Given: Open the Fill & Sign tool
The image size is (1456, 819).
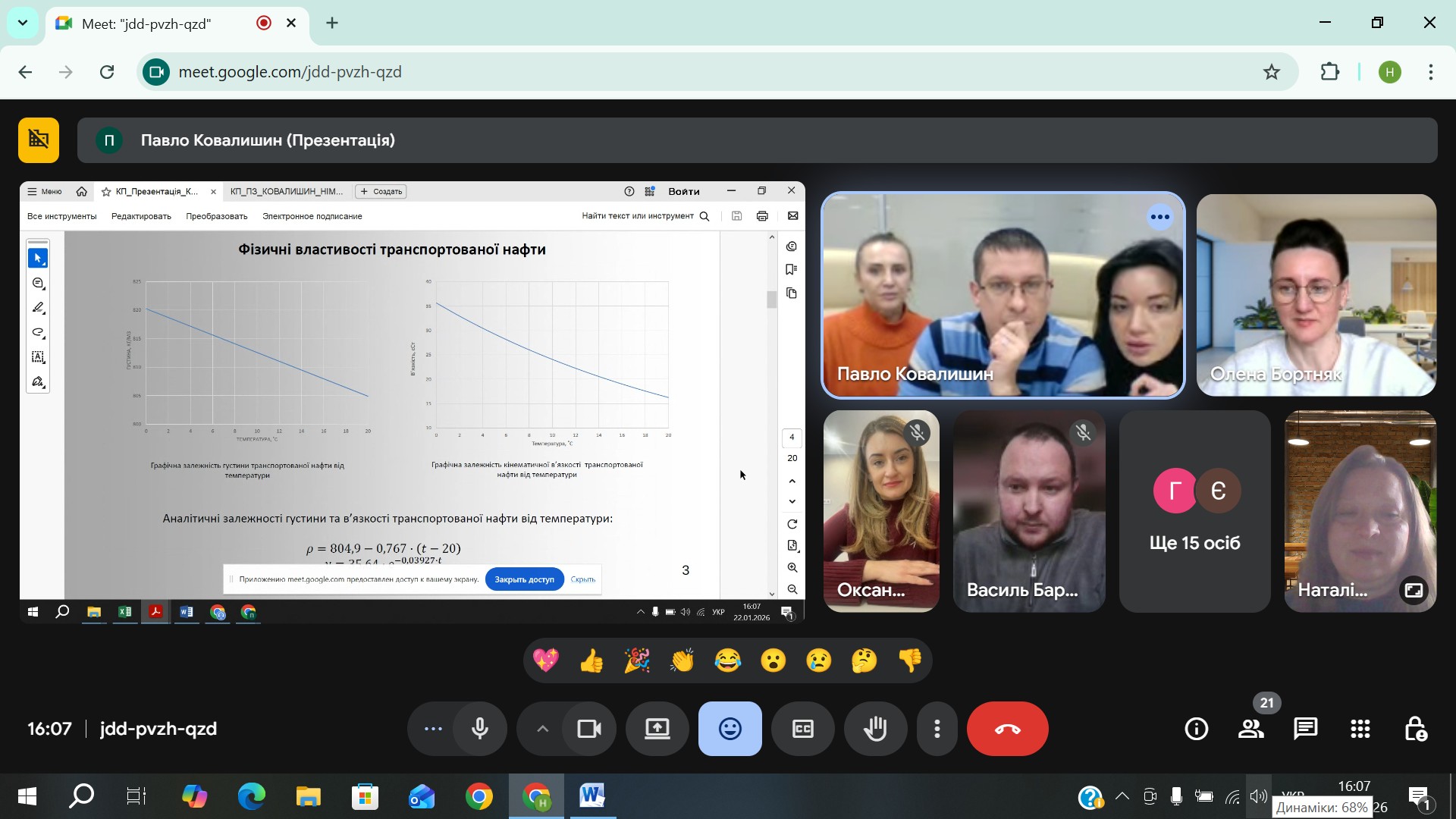Looking at the screenshot, I should pos(37,381).
